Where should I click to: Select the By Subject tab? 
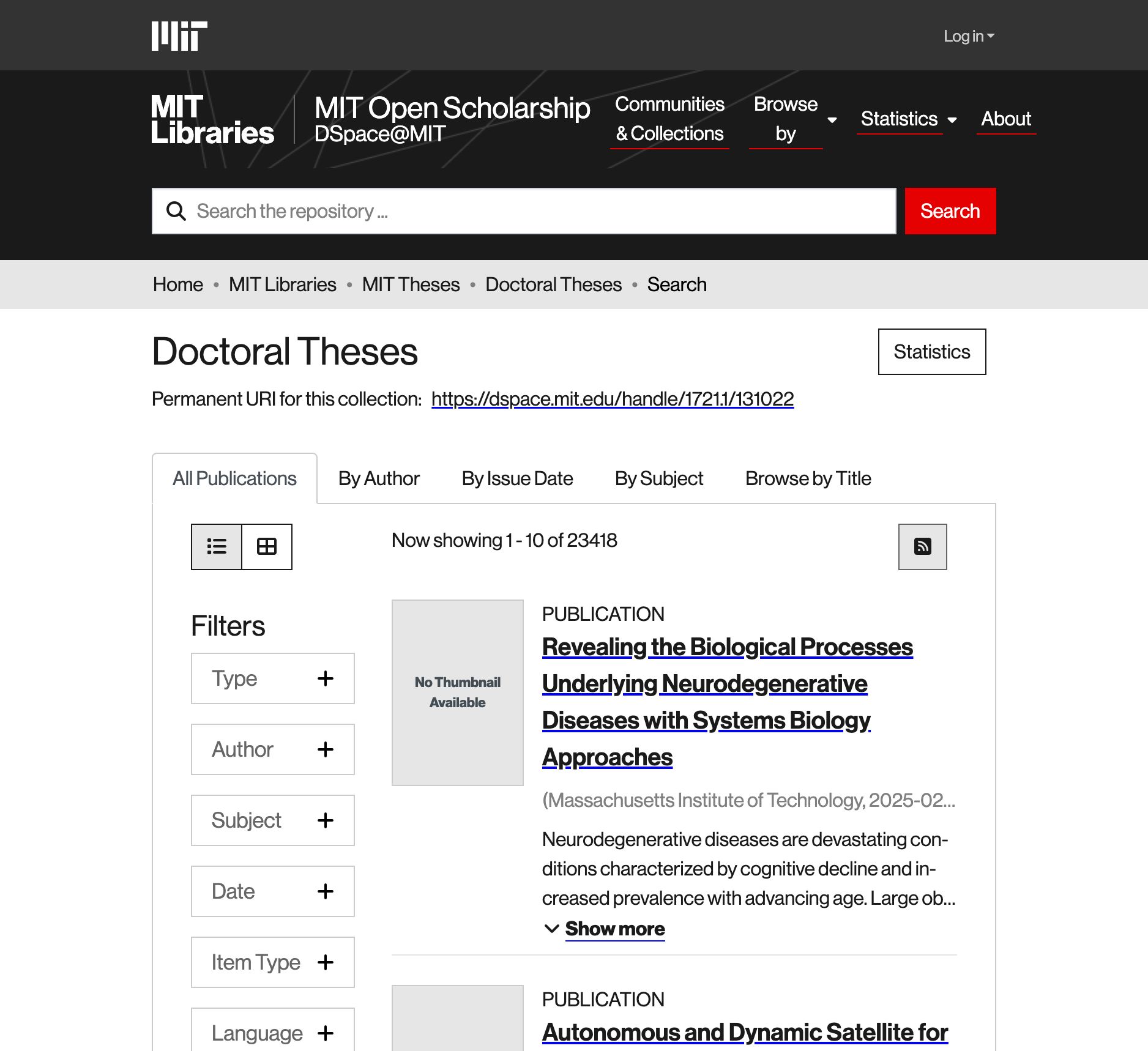659,478
